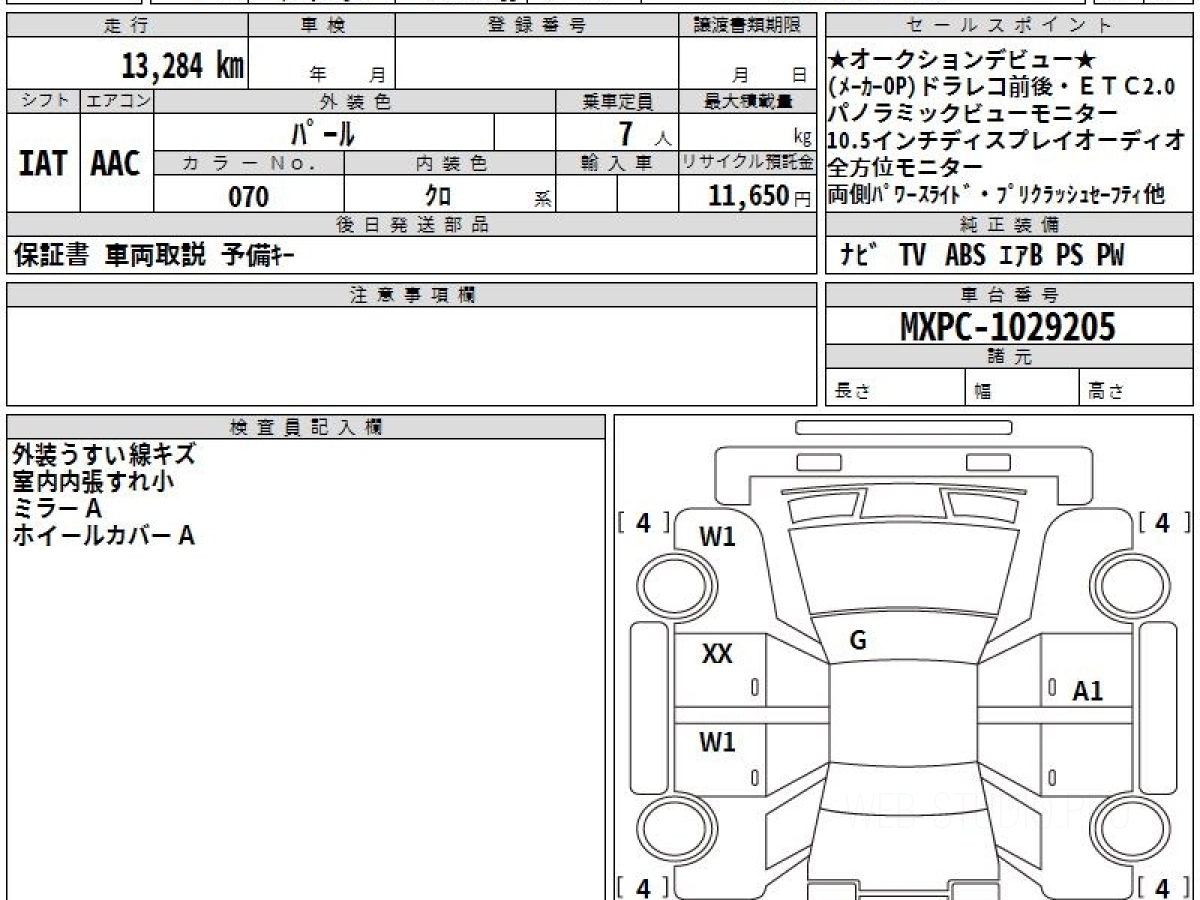Select the ナビ equipment item
The height and width of the screenshot is (900, 1200).
click(x=861, y=256)
